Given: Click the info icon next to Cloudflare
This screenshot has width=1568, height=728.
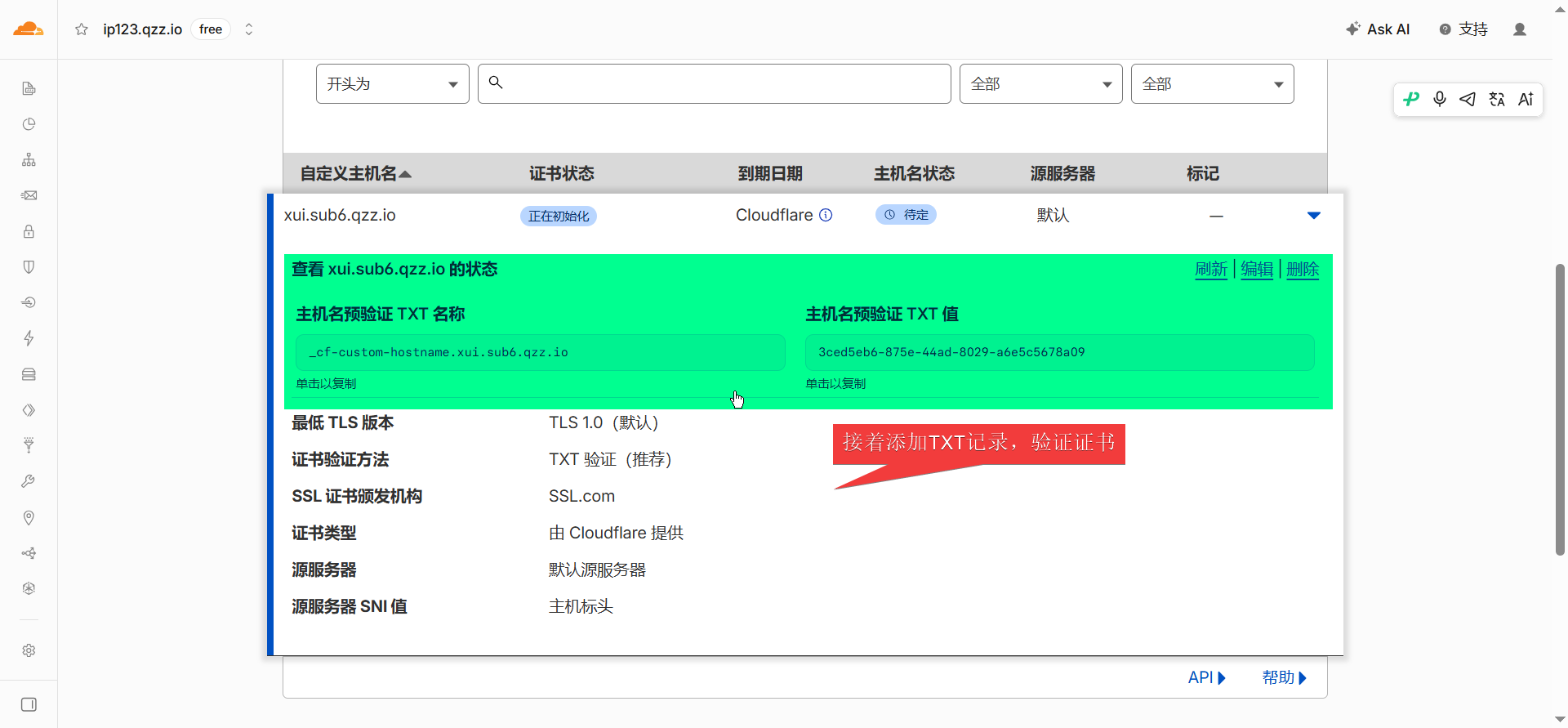Looking at the screenshot, I should (x=826, y=215).
